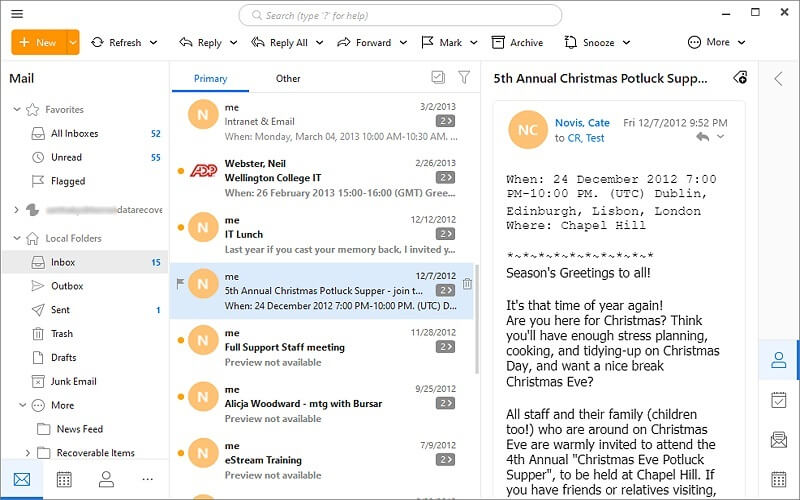The height and width of the screenshot is (500, 800).
Task: Click the ADP avatar of Webster, Neil
Action: point(203,170)
